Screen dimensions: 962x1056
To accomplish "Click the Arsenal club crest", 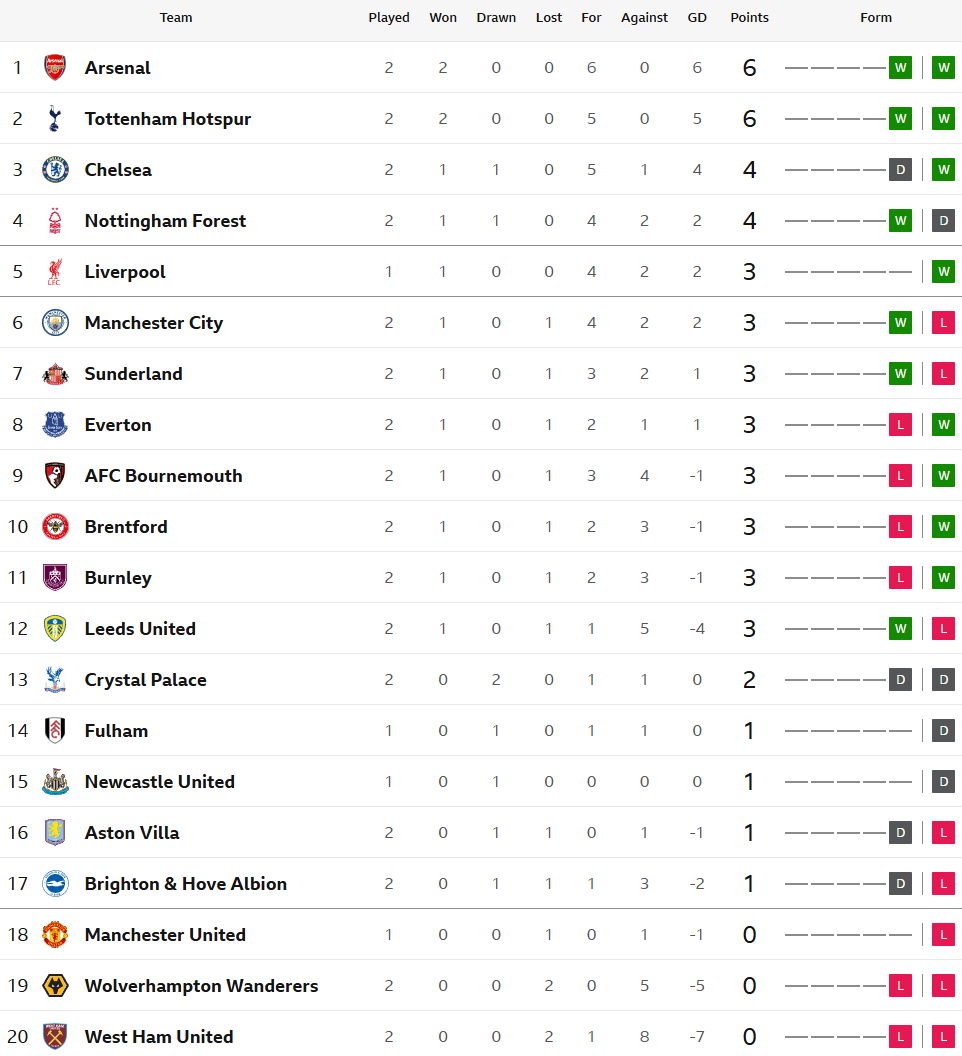I will [55, 67].
